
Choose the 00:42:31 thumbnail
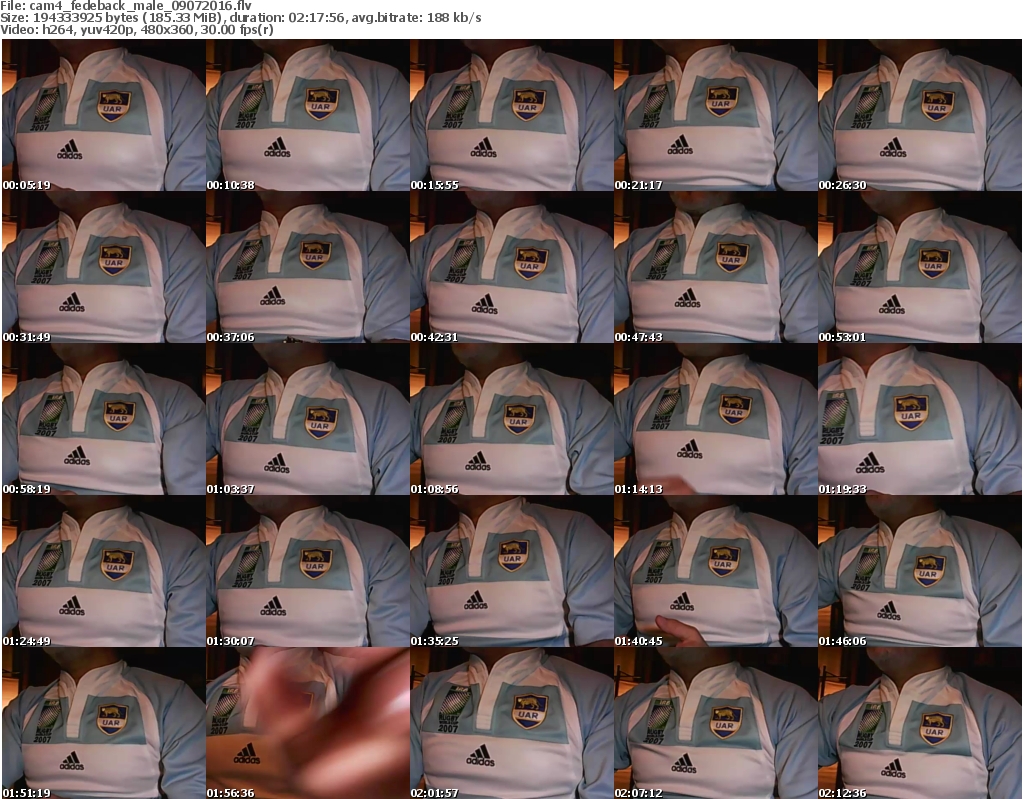pyautogui.click(x=512, y=267)
